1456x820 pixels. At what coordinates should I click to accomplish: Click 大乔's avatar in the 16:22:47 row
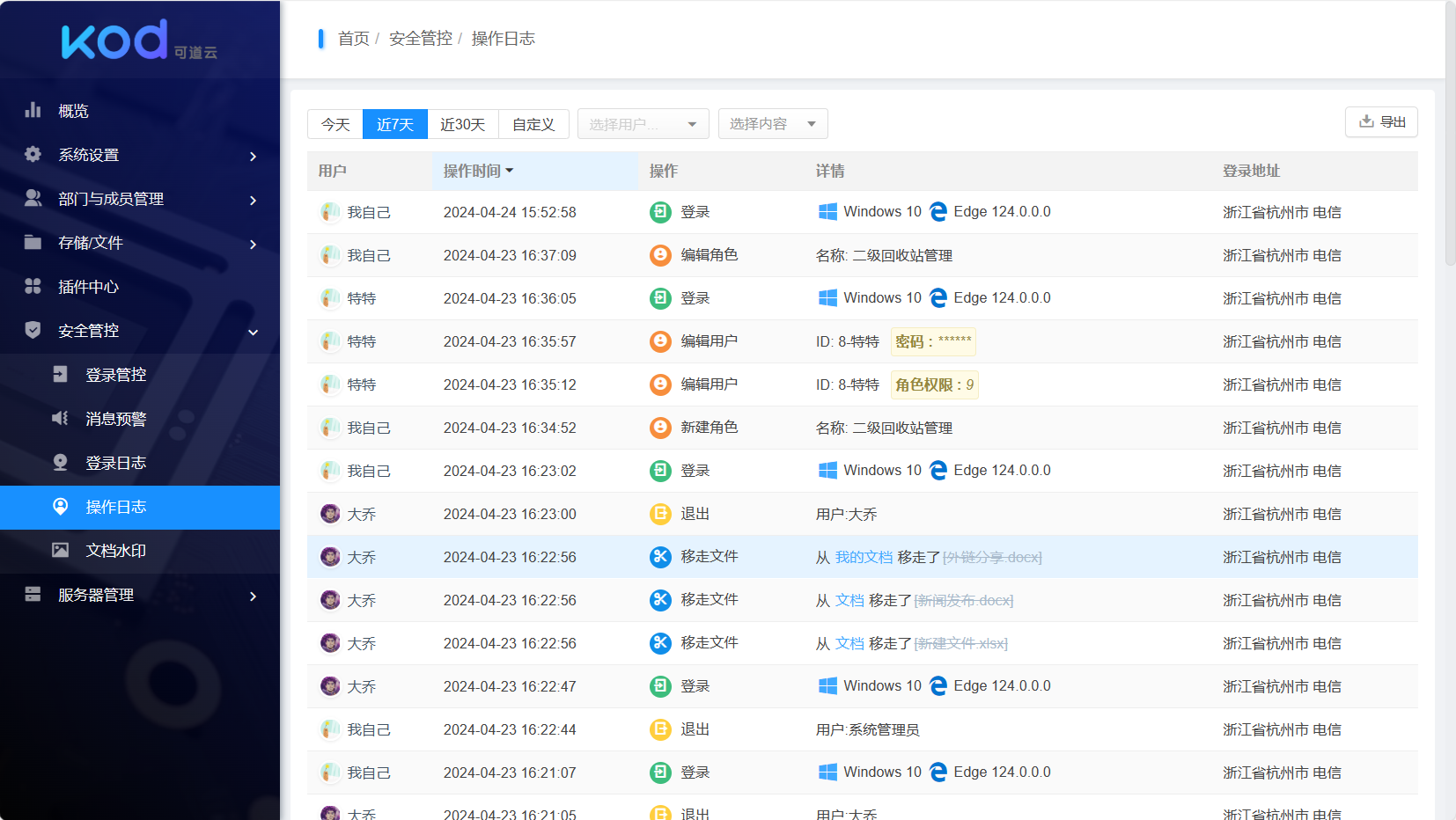pos(330,686)
